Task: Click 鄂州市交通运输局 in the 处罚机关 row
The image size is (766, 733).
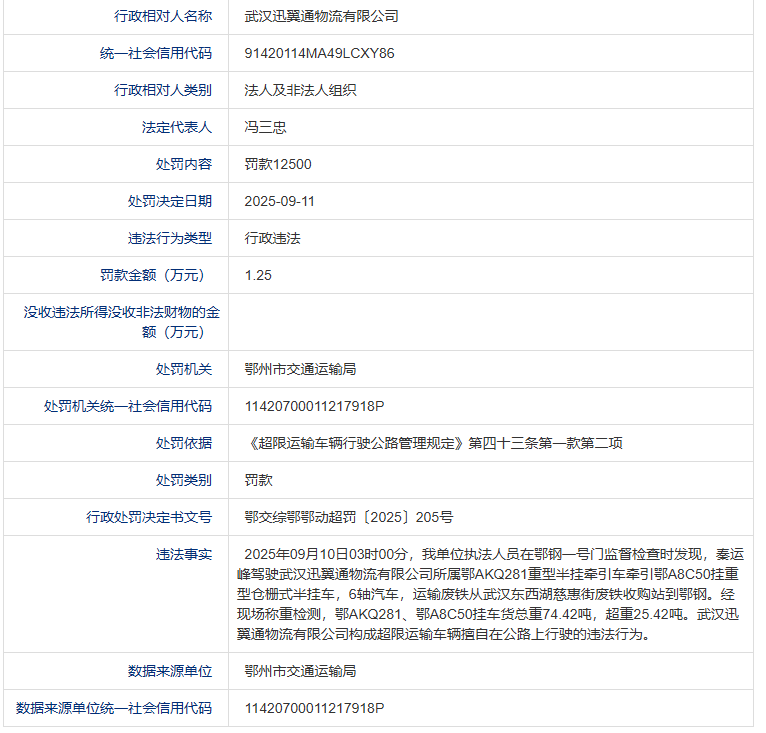Action: 300,369
